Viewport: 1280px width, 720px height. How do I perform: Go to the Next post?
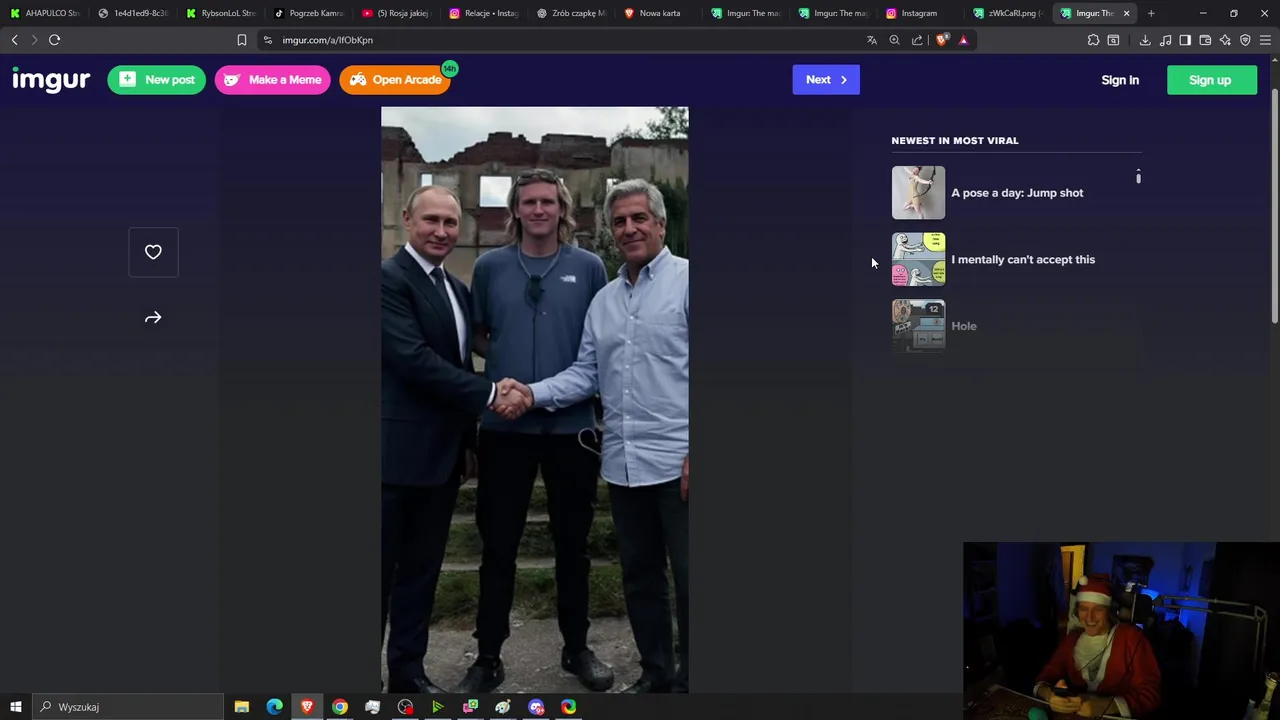pos(826,80)
